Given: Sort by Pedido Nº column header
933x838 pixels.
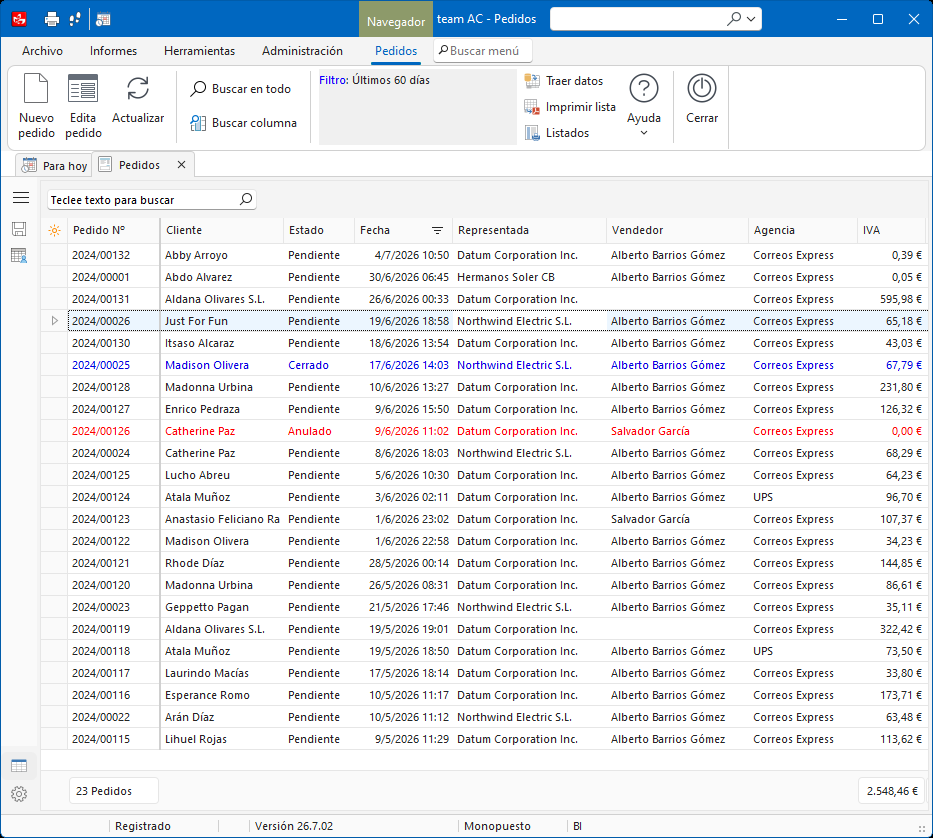Looking at the screenshot, I should [114, 230].
